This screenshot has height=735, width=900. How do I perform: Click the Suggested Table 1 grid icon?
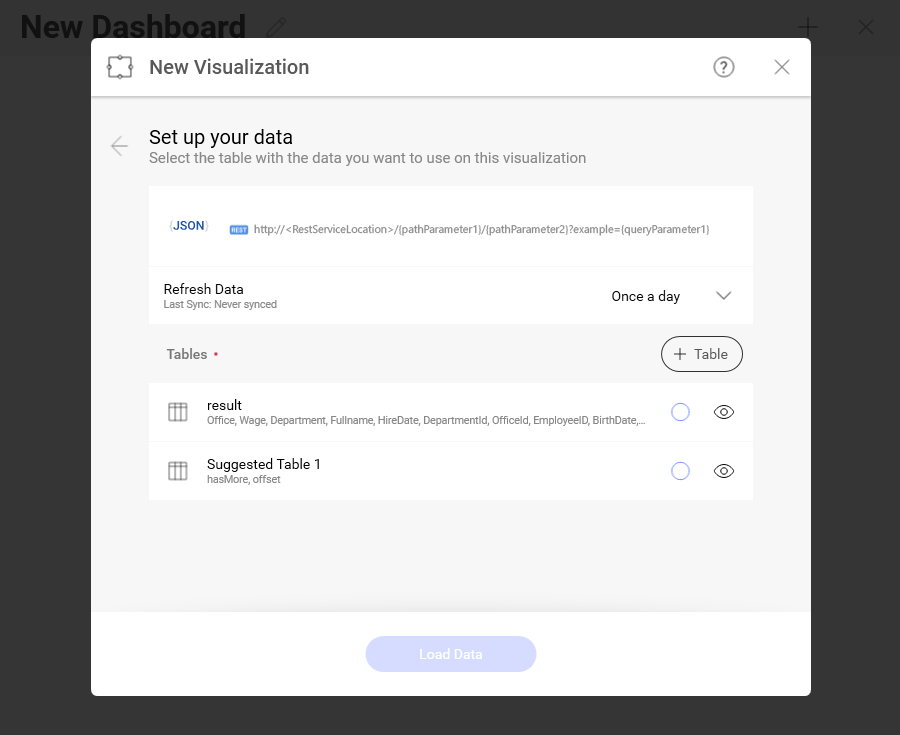click(x=178, y=471)
